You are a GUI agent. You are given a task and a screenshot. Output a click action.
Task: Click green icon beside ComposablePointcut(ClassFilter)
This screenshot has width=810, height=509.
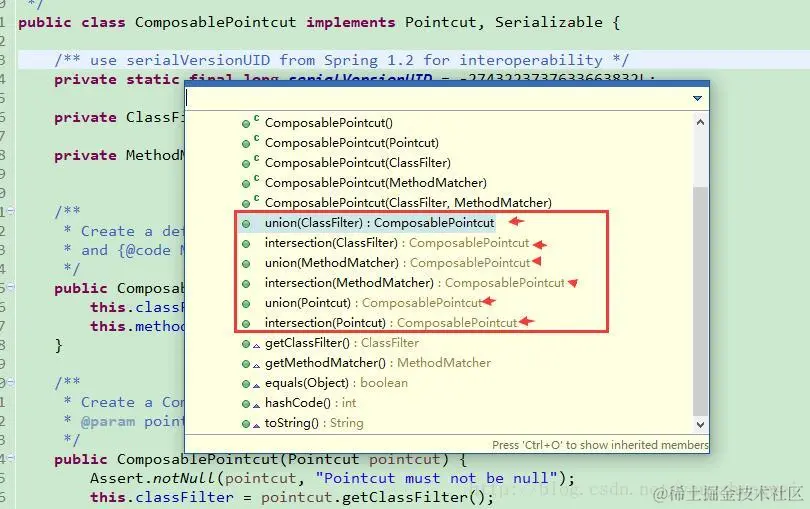[x=246, y=164]
